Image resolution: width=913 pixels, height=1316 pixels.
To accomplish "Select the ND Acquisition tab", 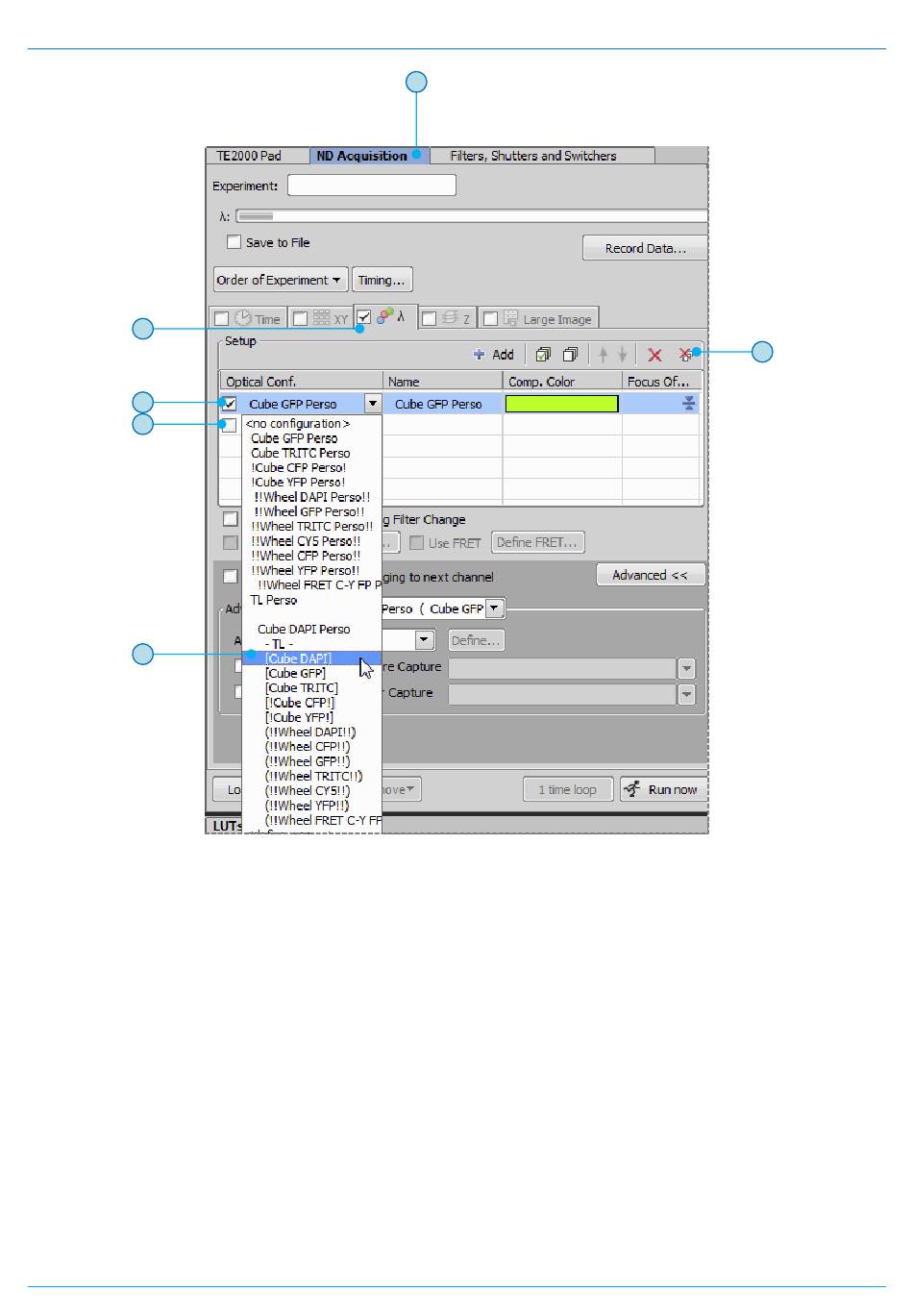I will point(370,156).
